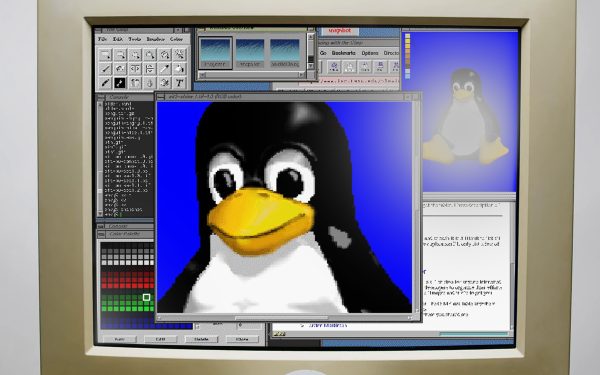Select the horizontal flip tool
This screenshot has width=600, height=375.
tap(135, 69)
